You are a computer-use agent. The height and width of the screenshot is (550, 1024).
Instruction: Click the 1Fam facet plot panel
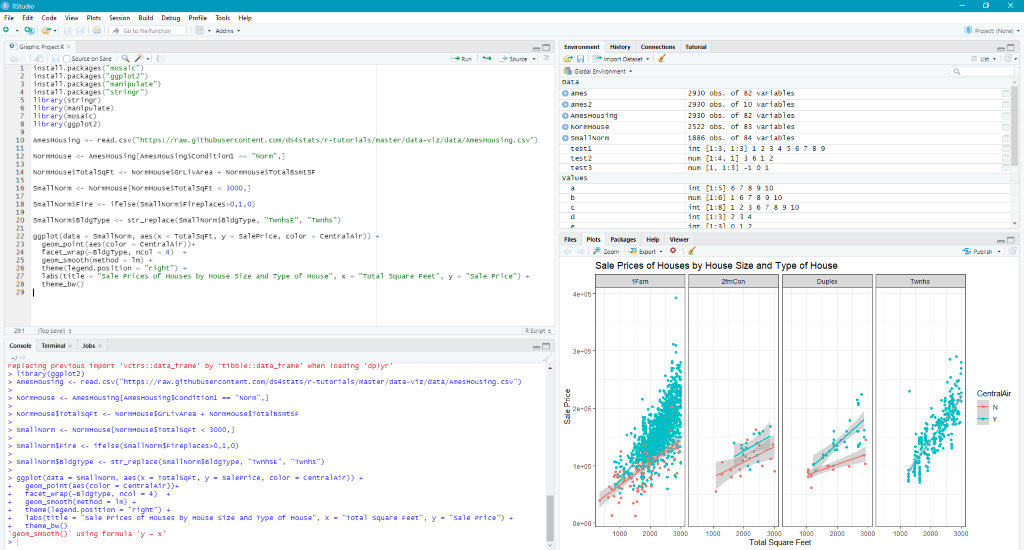click(x=640, y=406)
